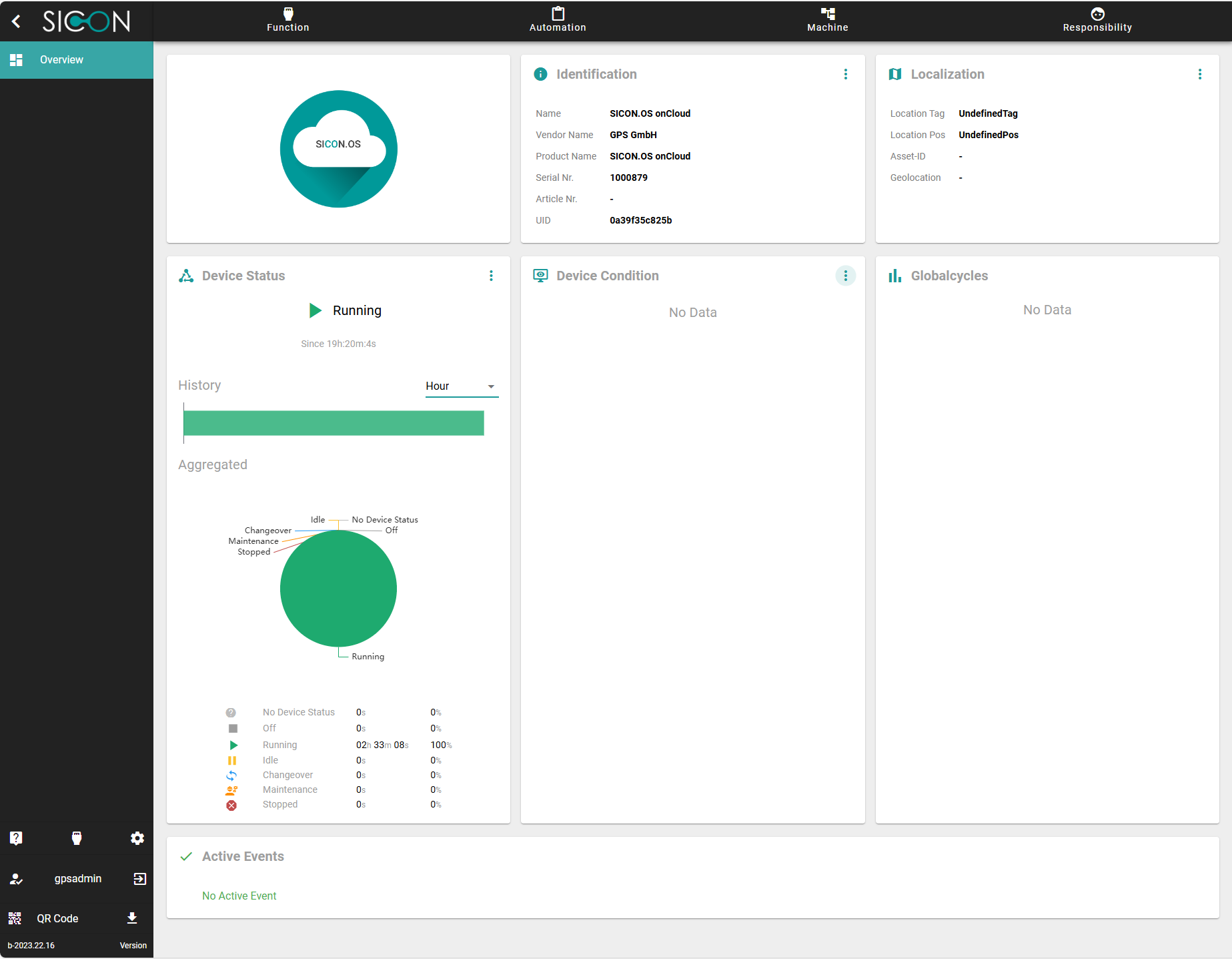Download the QR Code via download icon
Screen dimensions: 1232x959
click(x=132, y=918)
